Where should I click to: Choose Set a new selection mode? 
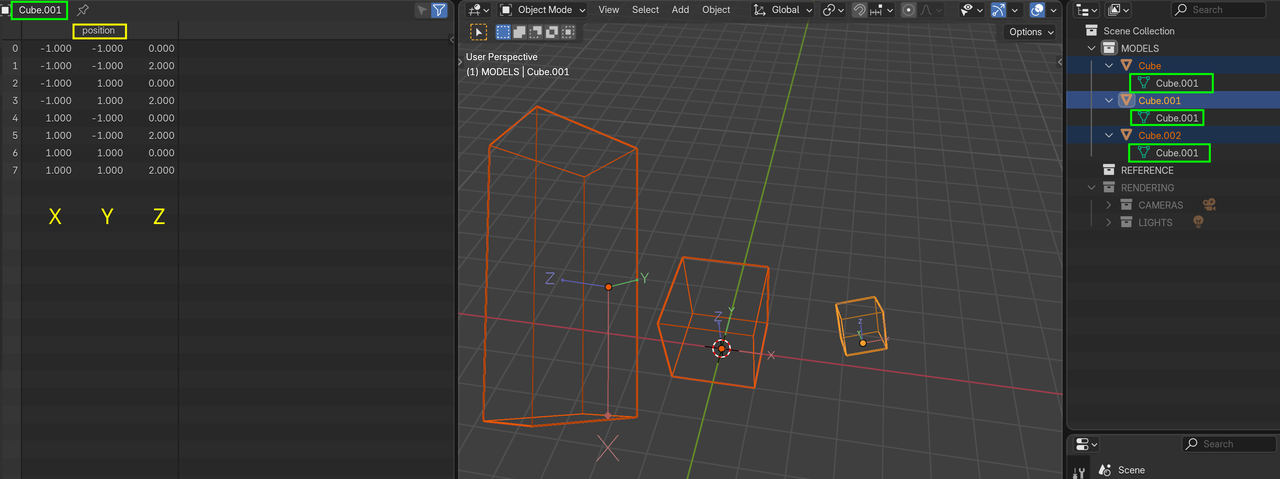503,32
